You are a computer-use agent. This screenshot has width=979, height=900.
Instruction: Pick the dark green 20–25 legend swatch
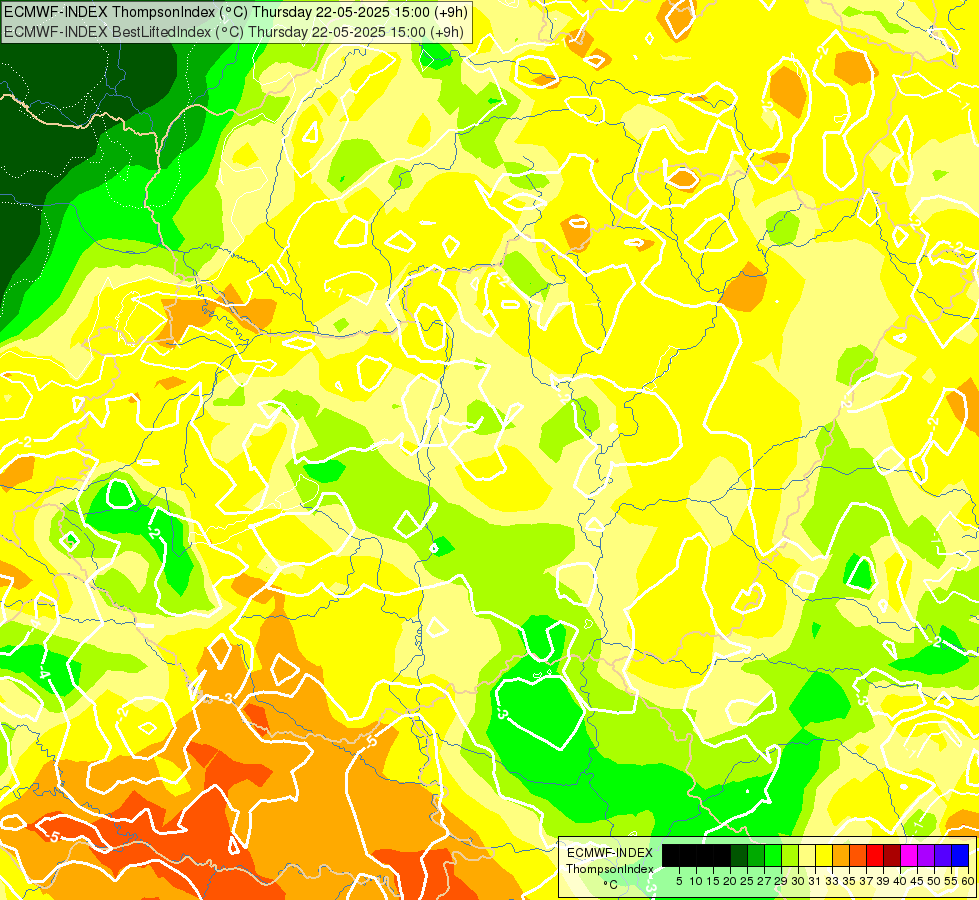coord(739,855)
